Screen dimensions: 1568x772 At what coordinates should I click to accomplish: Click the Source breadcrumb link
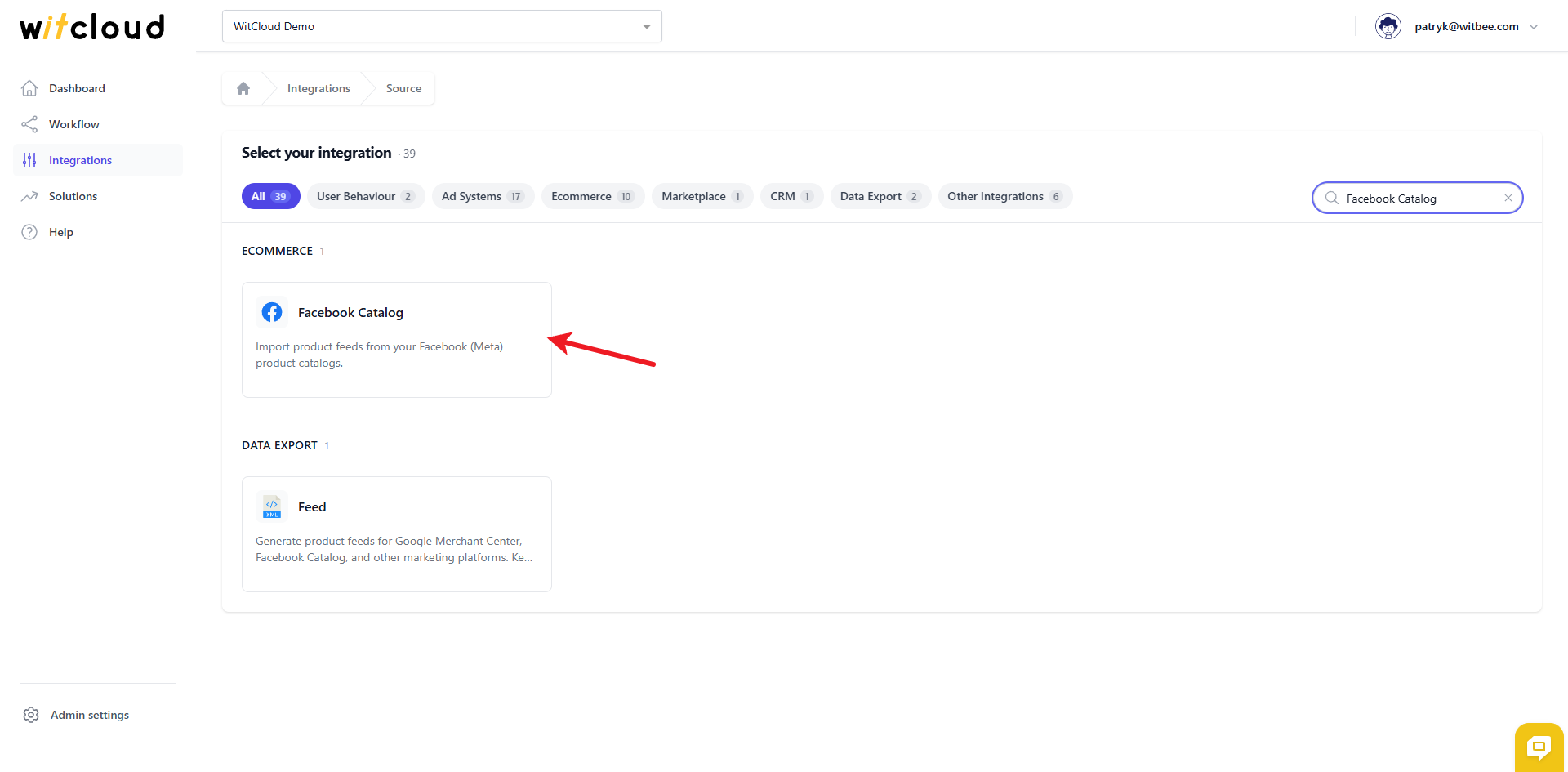coord(403,88)
